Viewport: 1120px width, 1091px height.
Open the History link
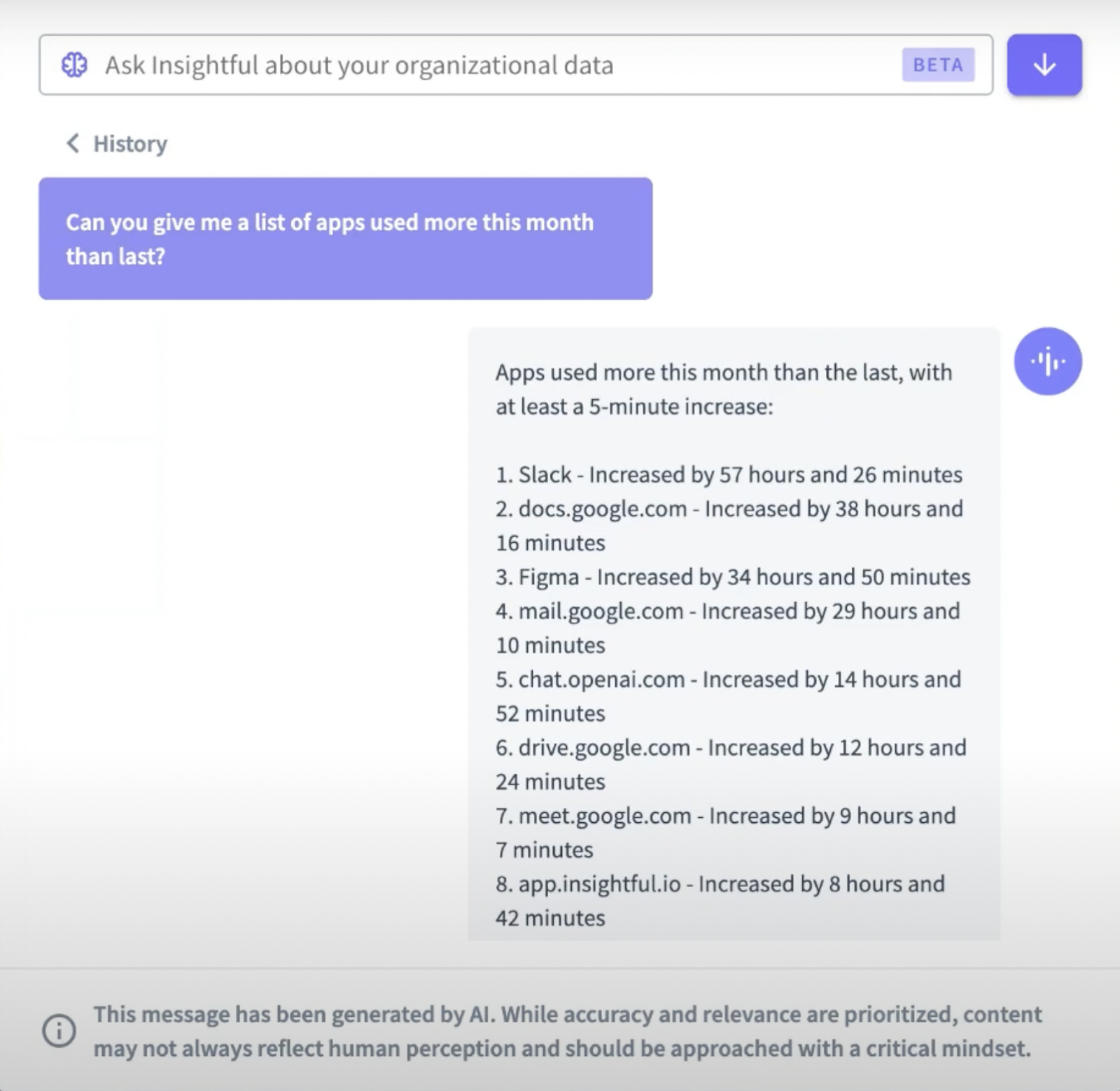(130, 144)
